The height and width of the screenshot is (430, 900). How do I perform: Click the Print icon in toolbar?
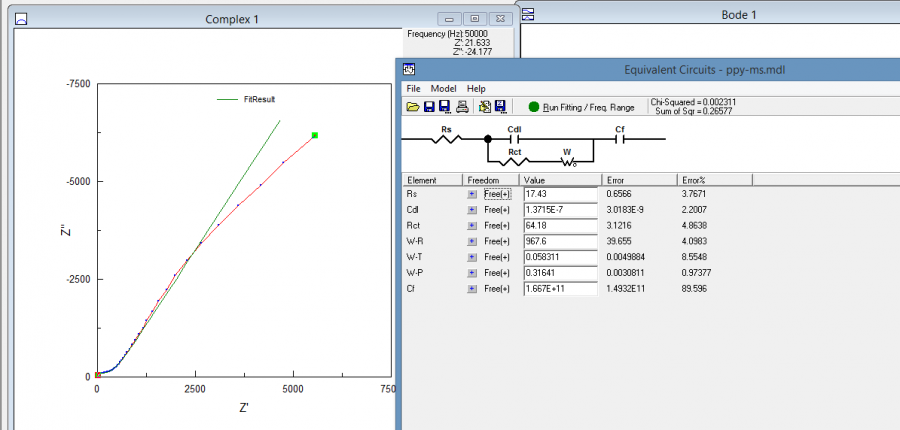(x=461, y=107)
